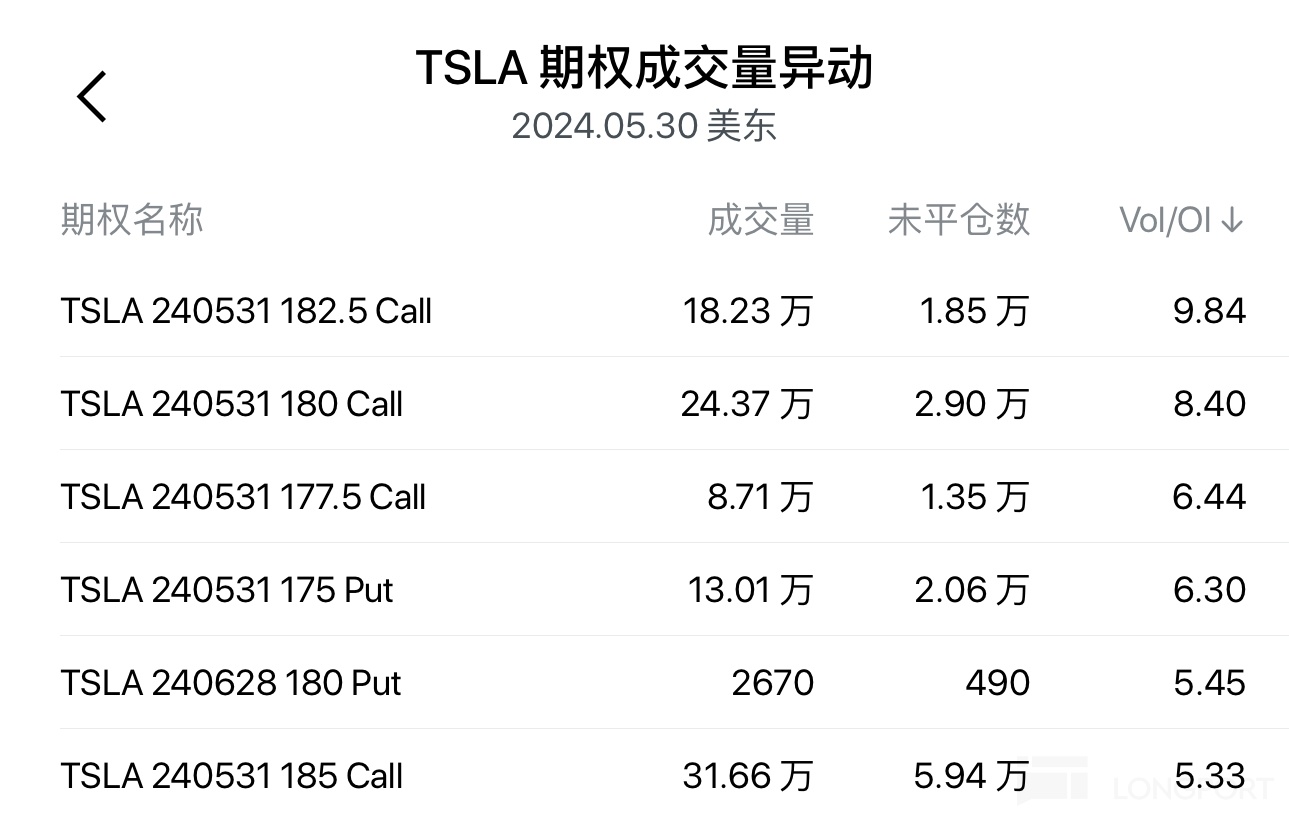
Task: Sort by the 成交量 column header
Action: [x=760, y=220]
